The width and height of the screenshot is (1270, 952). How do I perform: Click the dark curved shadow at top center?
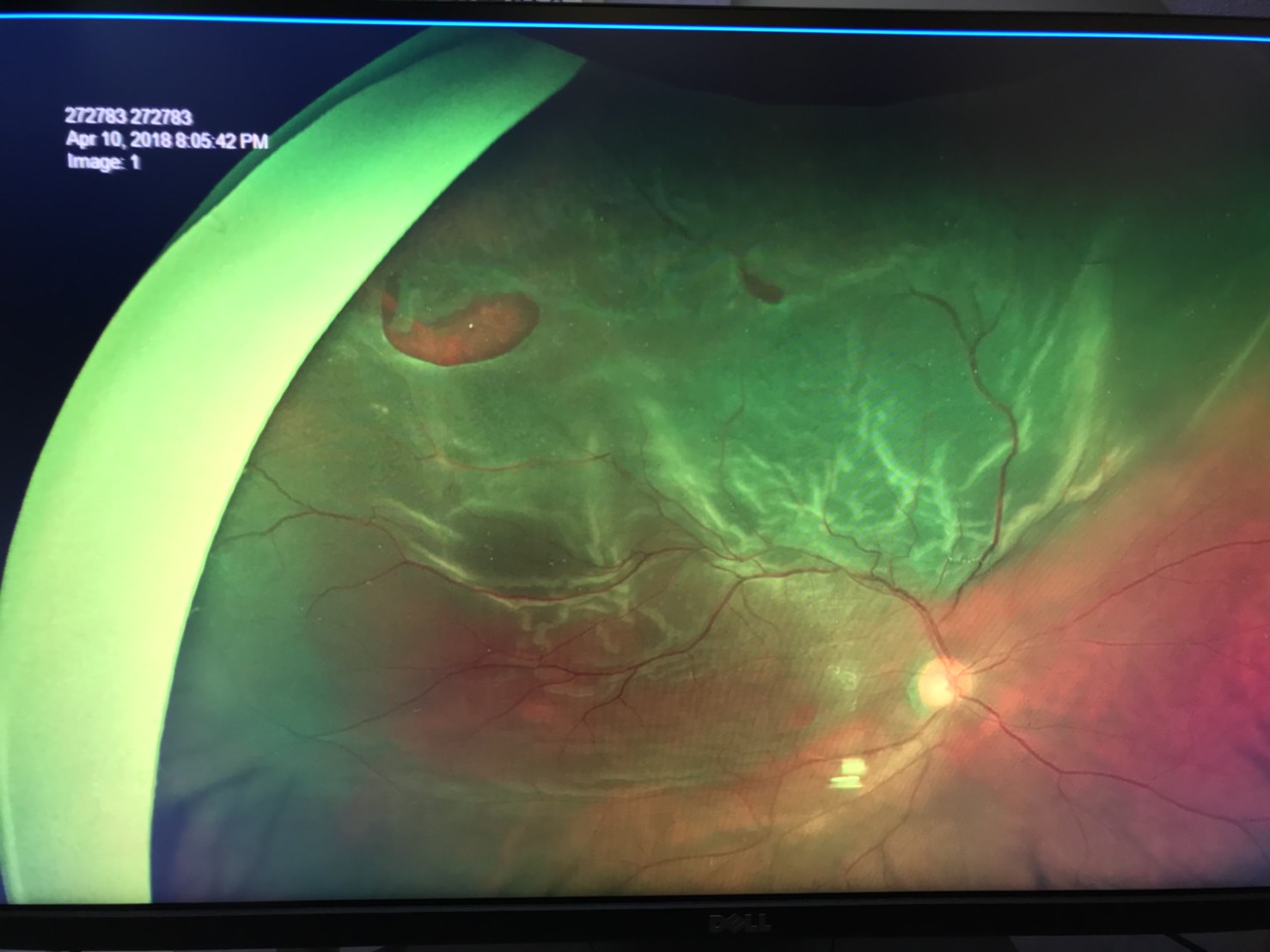(x=859, y=77)
